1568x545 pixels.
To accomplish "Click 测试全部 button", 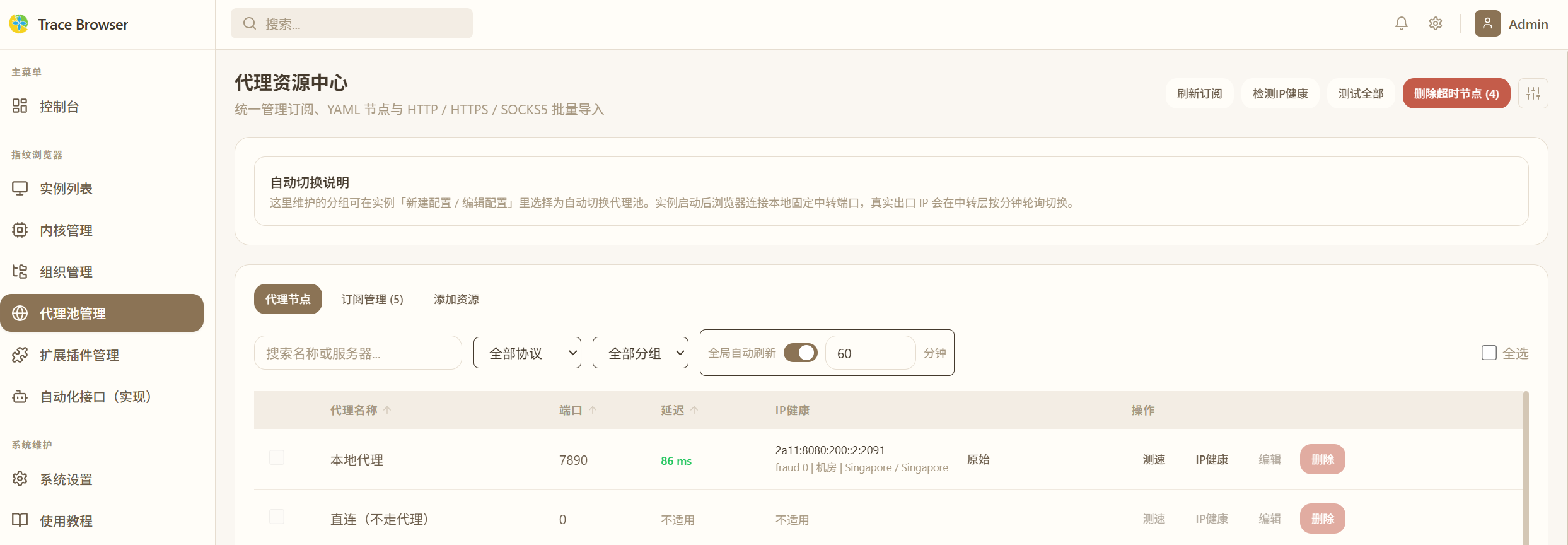I will 1361,93.
